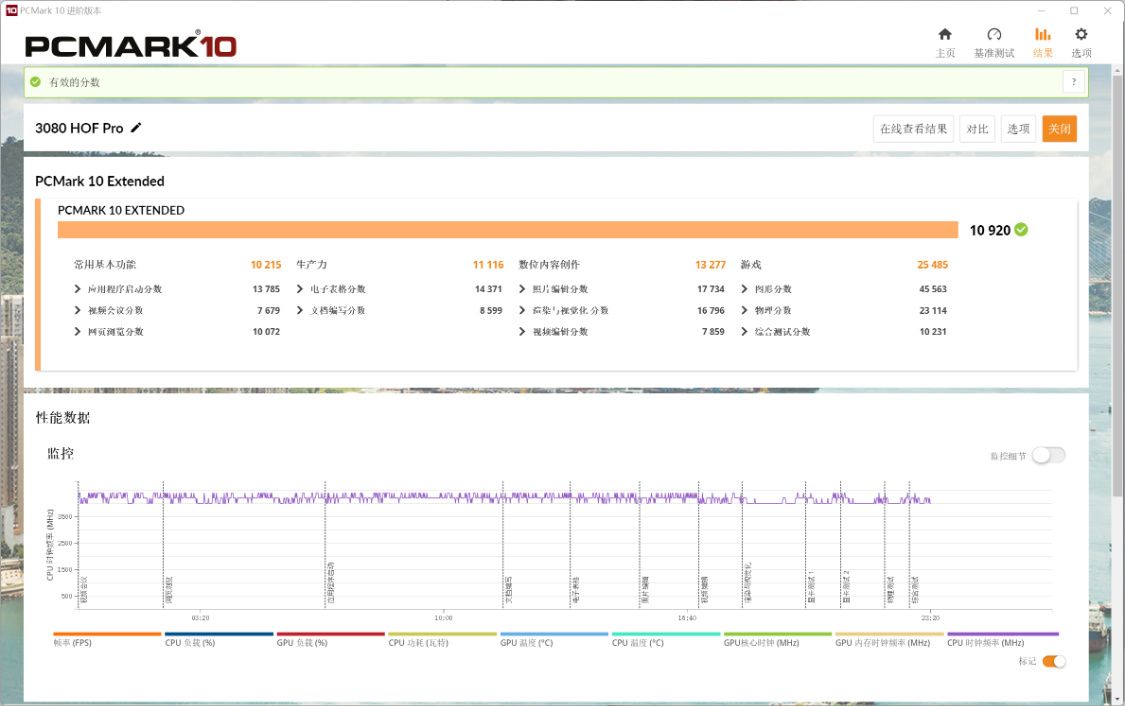Click the Digital Content Creation score 13 277
The width and height of the screenshot is (1125, 706).
tap(710, 265)
